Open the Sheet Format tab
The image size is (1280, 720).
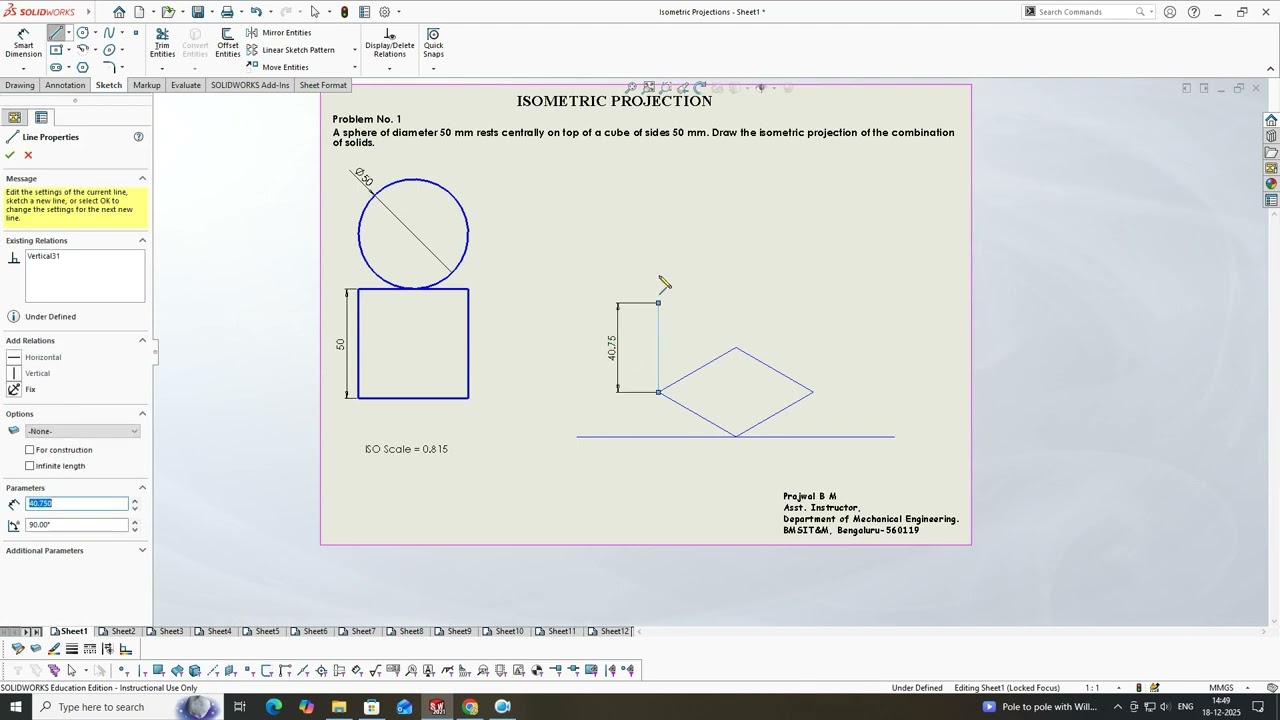point(323,85)
